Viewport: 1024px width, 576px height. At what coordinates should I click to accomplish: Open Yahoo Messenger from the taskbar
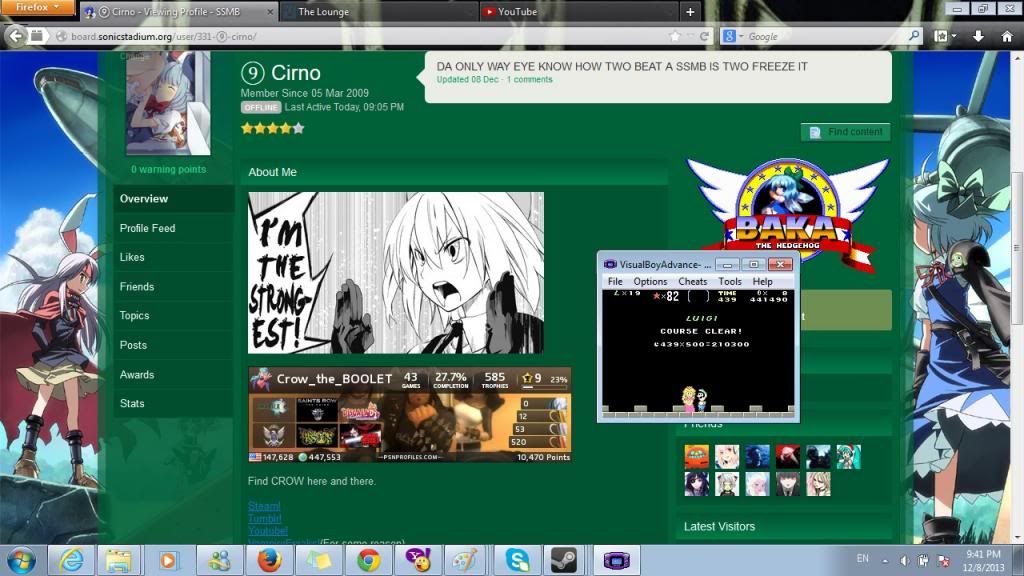pos(420,560)
